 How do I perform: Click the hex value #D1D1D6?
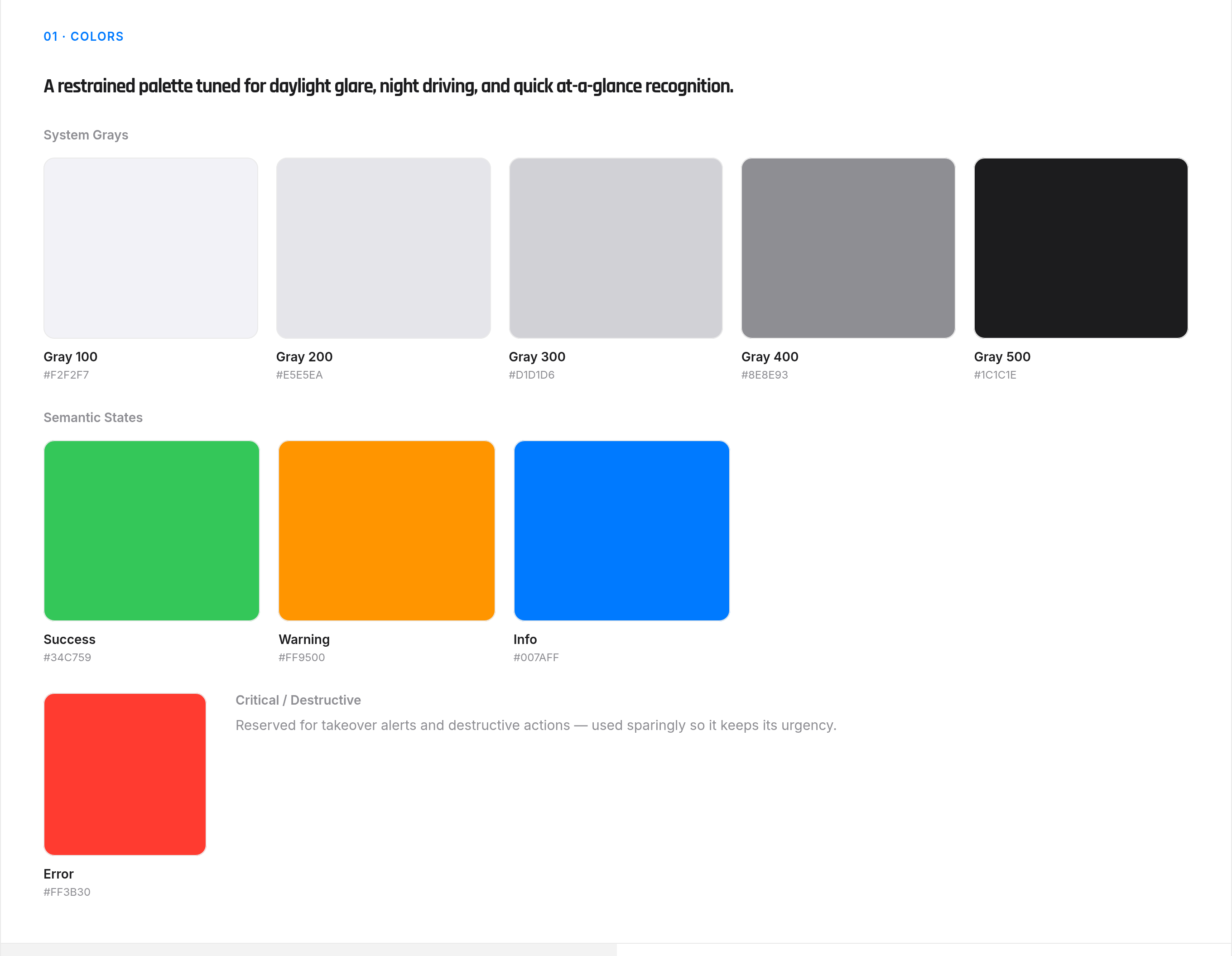click(531, 375)
